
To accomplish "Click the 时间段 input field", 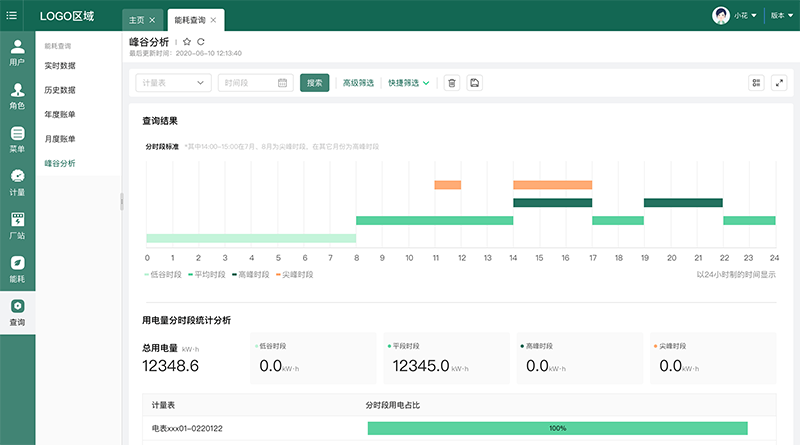I will (256, 83).
